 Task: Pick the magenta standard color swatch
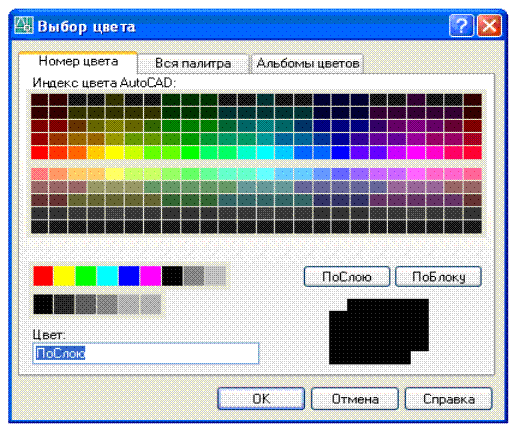(151, 276)
